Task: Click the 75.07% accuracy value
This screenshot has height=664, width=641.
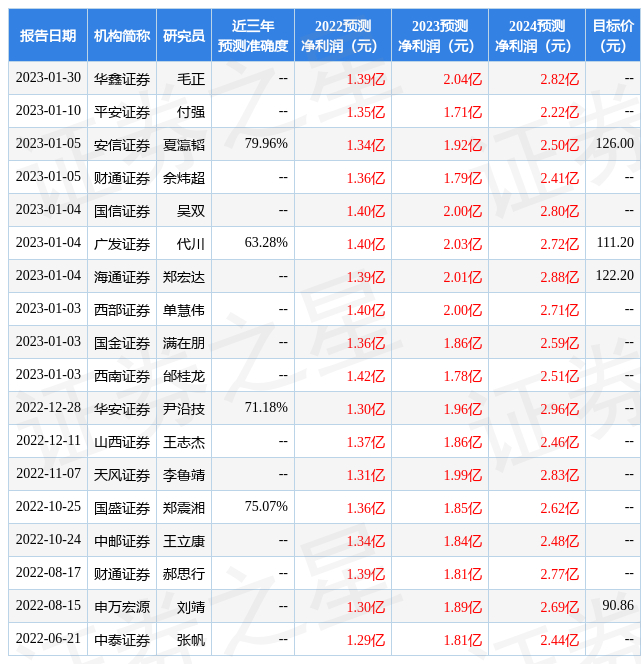Action: pyautogui.click(x=266, y=506)
